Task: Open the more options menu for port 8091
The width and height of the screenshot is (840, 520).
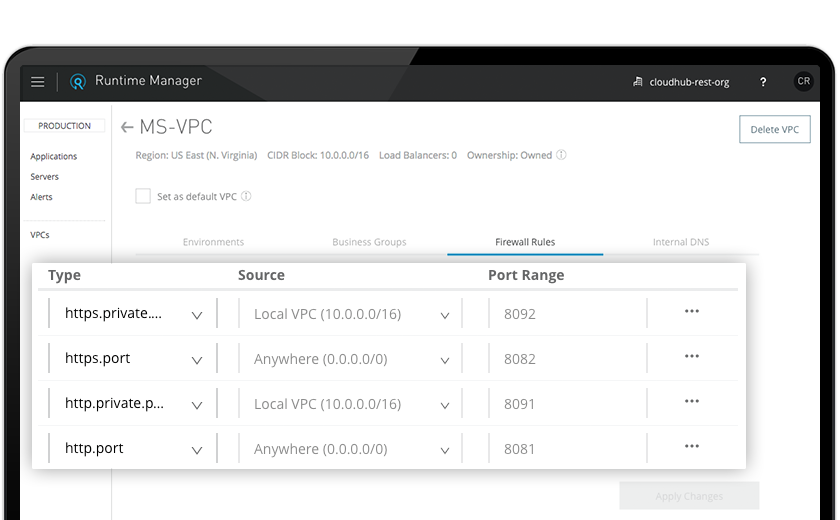Action: tap(692, 401)
